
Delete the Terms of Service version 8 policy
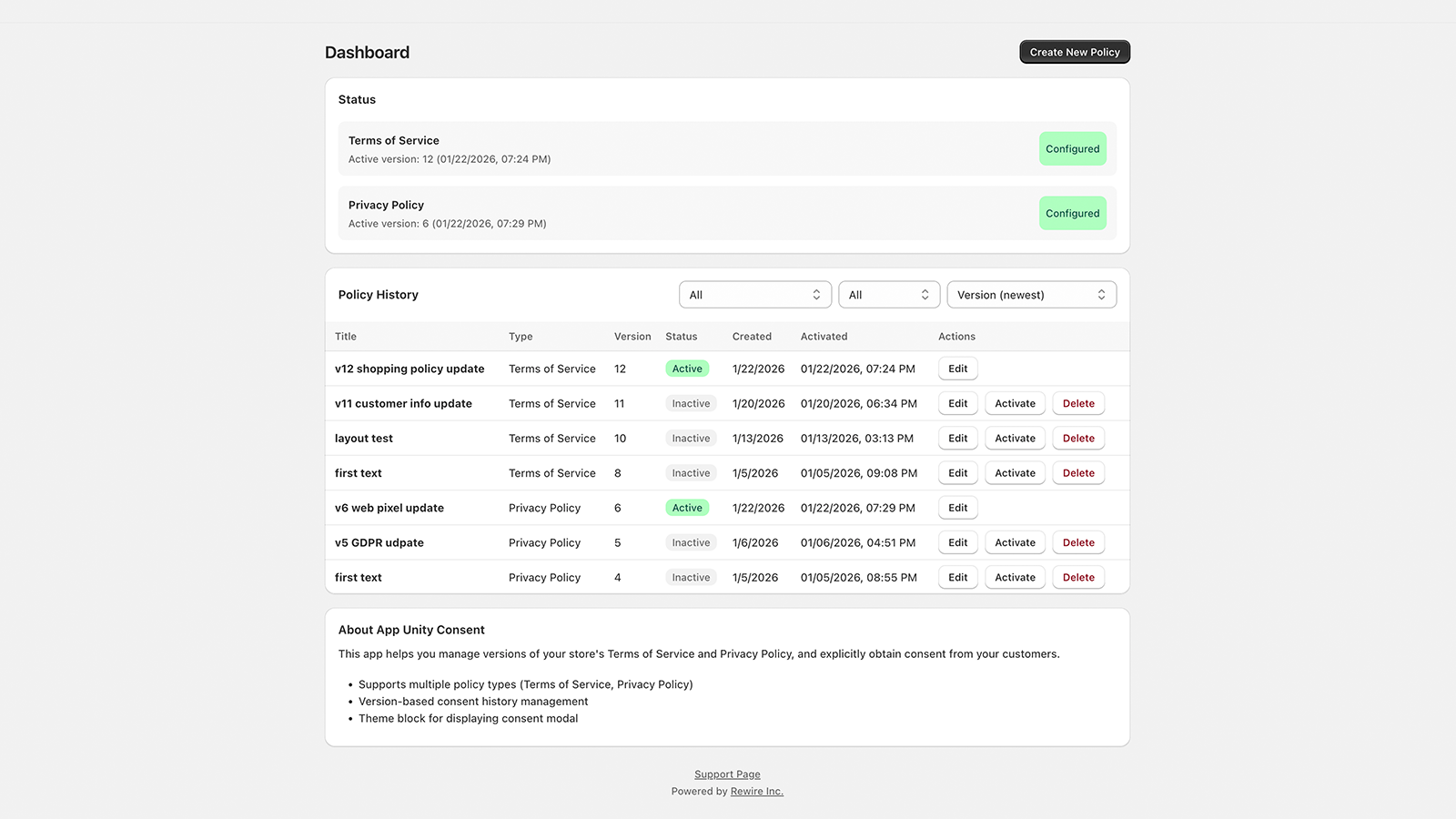[1078, 473]
